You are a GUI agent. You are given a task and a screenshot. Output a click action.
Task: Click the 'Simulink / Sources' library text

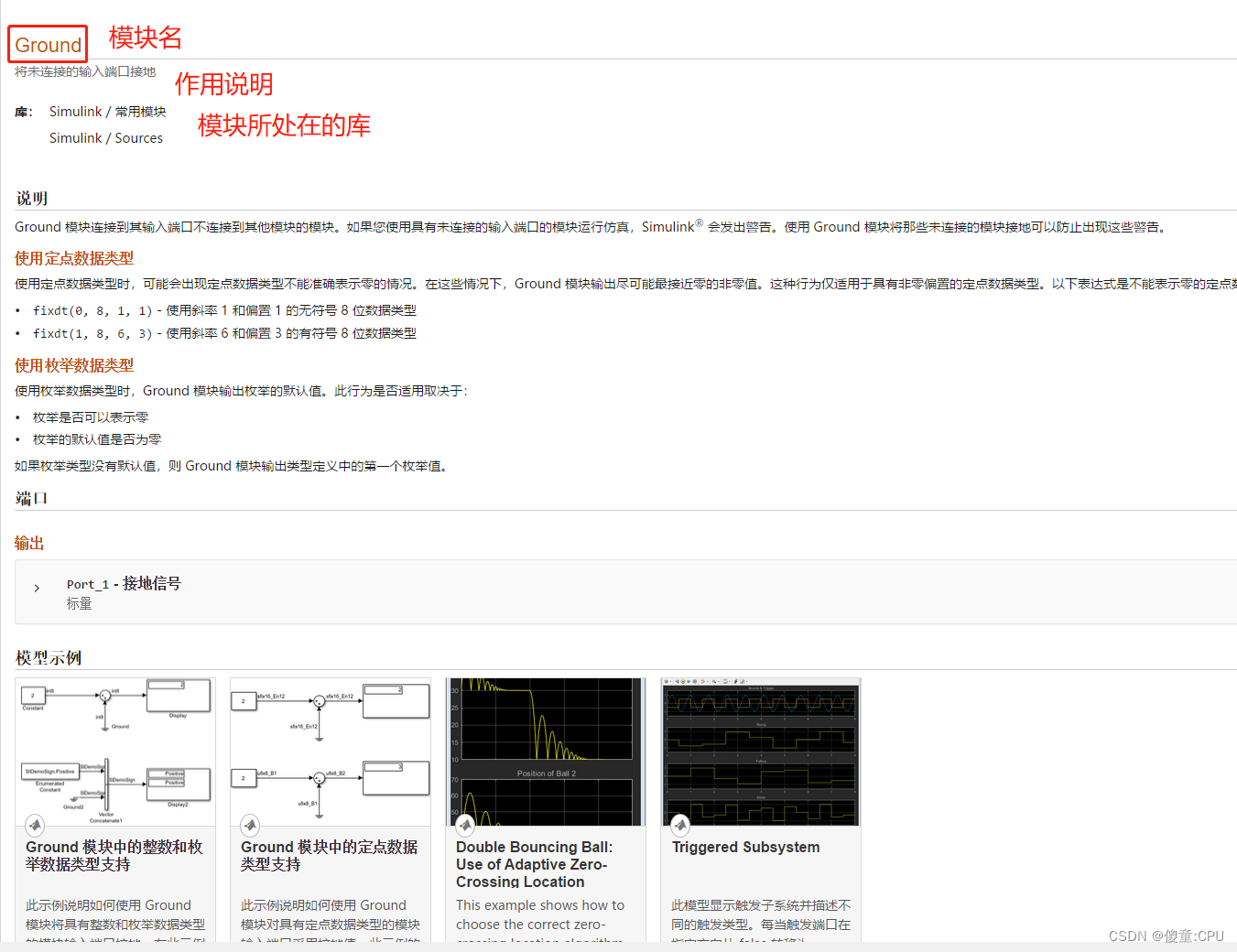[106, 138]
